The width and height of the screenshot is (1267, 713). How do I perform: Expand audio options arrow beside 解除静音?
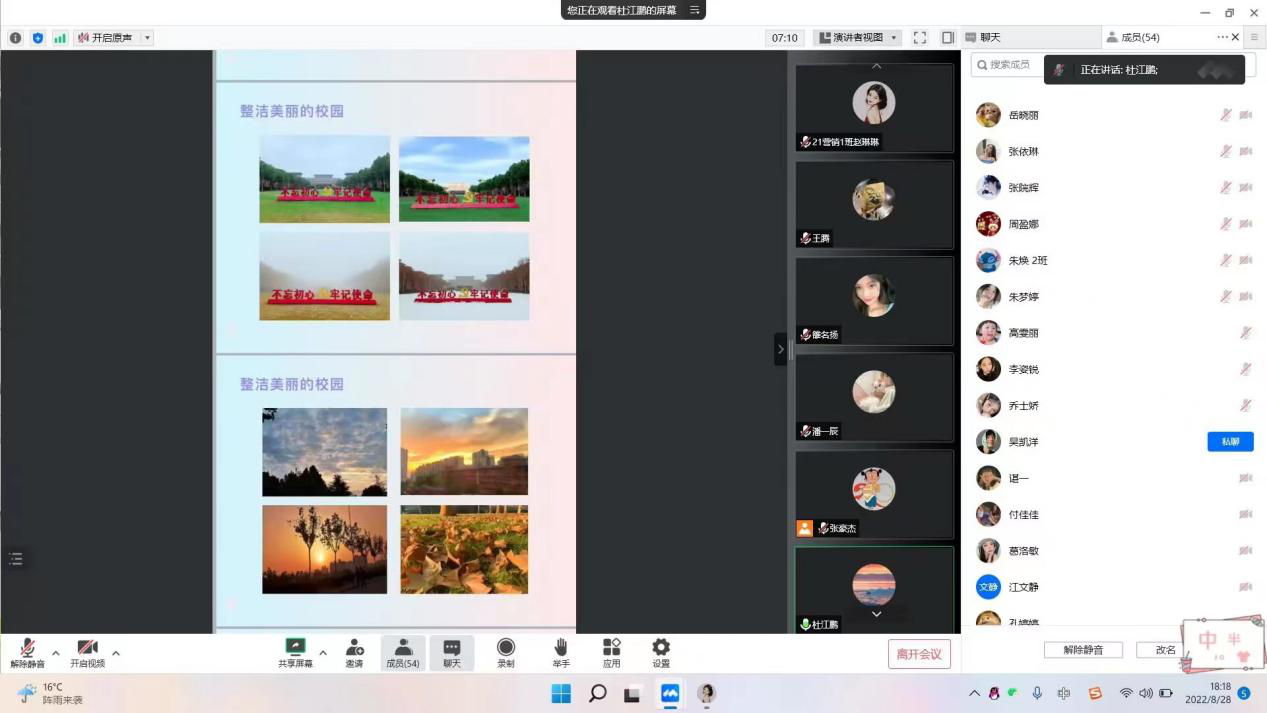tap(56, 653)
